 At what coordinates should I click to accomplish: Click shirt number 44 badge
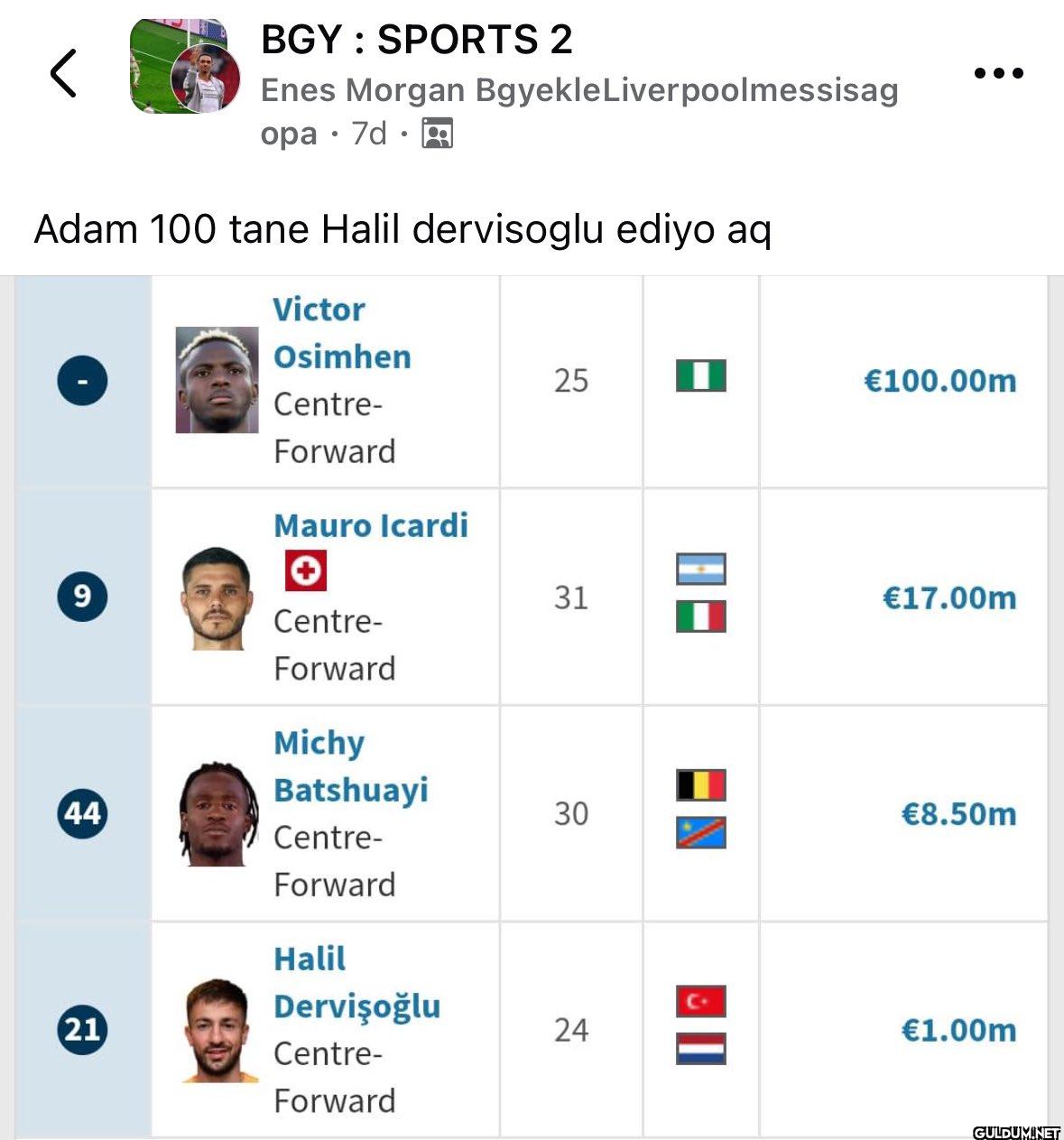(82, 814)
